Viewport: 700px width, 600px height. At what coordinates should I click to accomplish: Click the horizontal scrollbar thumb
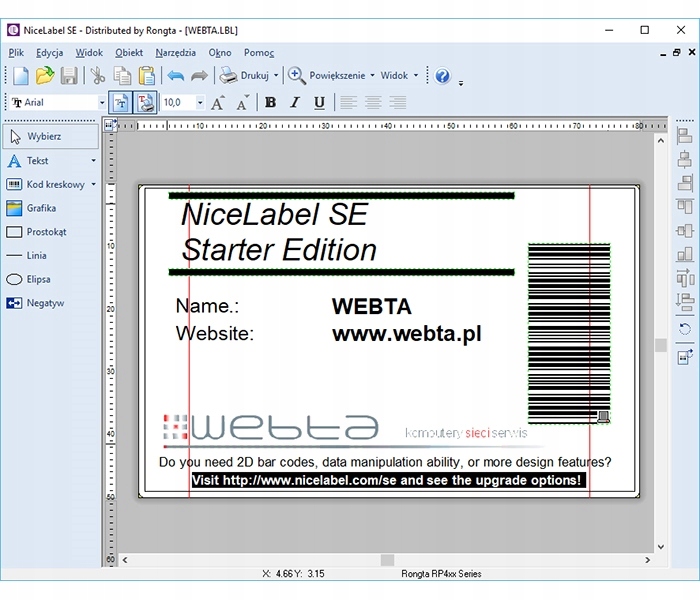pyautogui.click(x=388, y=560)
